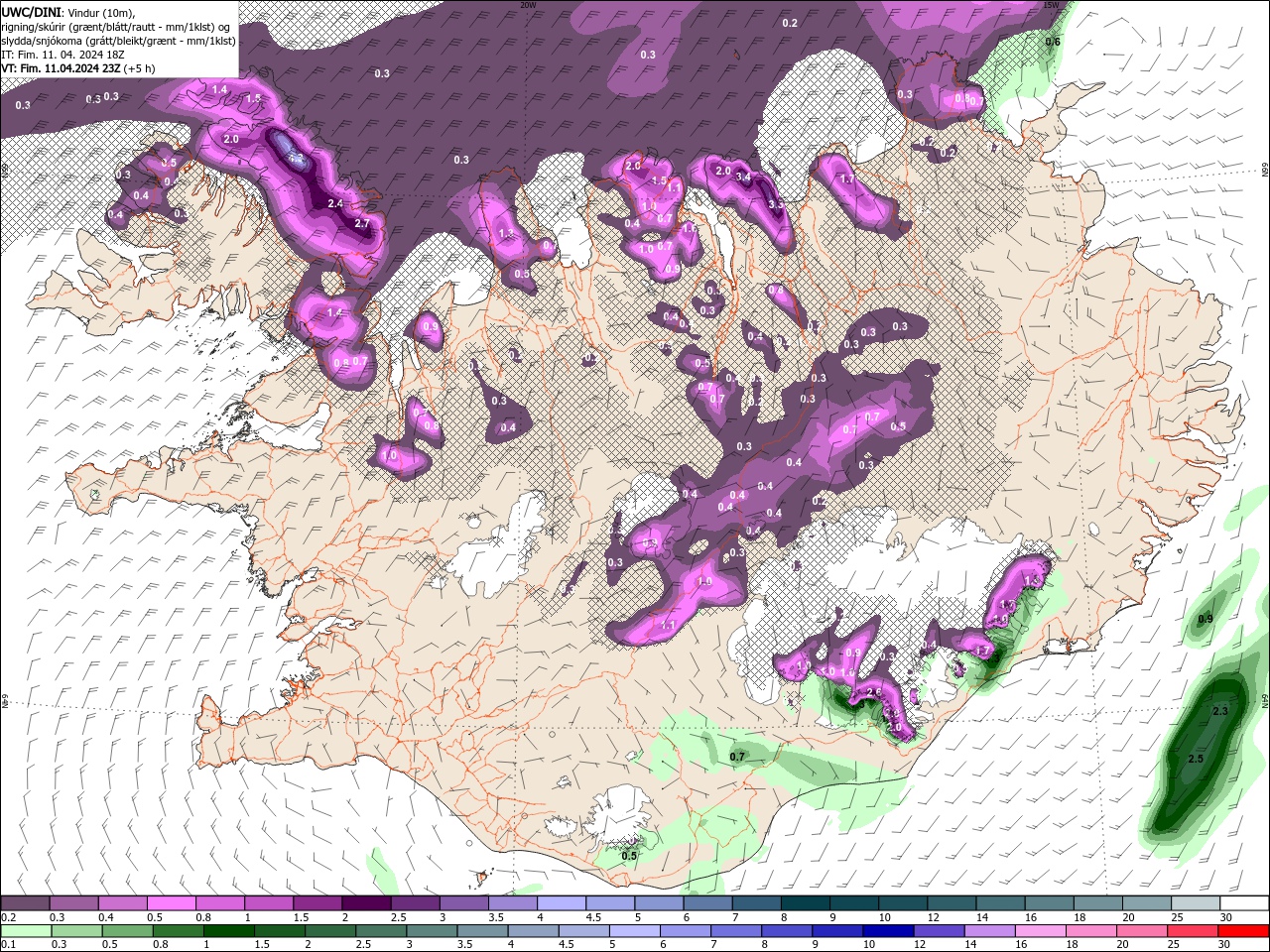
Task: Click the 3.3 snow value on the north coast
Action: click(x=776, y=203)
